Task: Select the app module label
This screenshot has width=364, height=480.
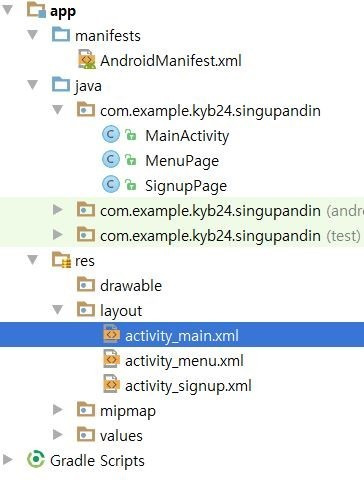Action: (63, 12)
